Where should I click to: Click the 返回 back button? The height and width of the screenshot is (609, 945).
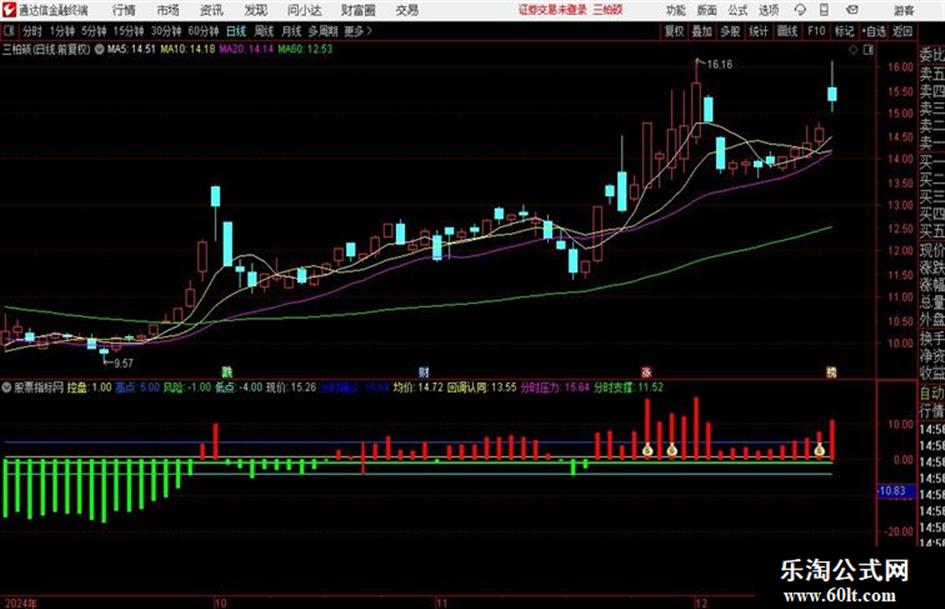point(902,31)
